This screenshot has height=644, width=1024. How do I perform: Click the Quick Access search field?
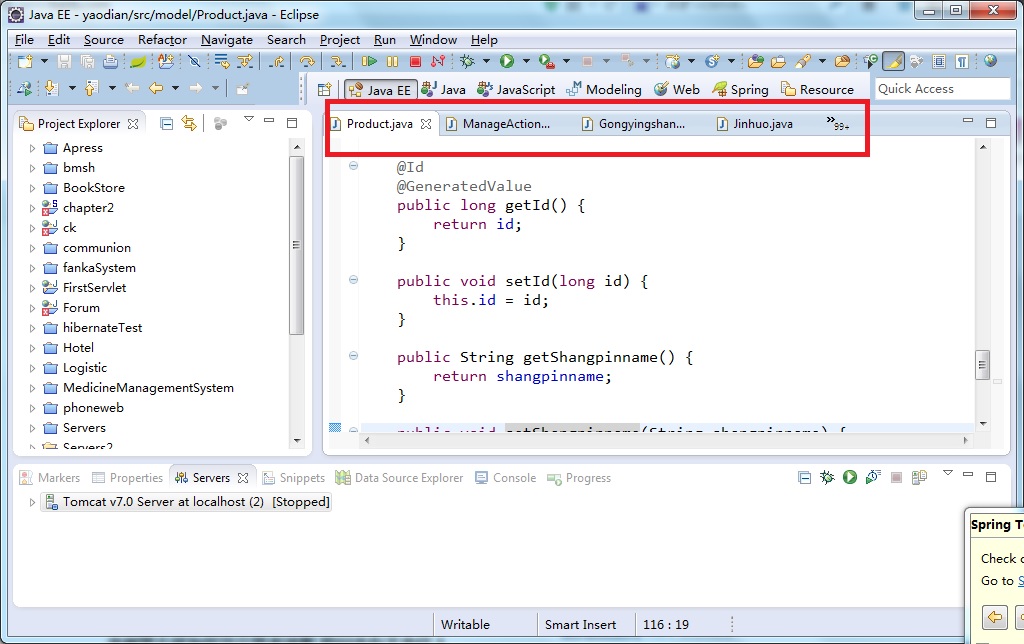pos(941,89)
